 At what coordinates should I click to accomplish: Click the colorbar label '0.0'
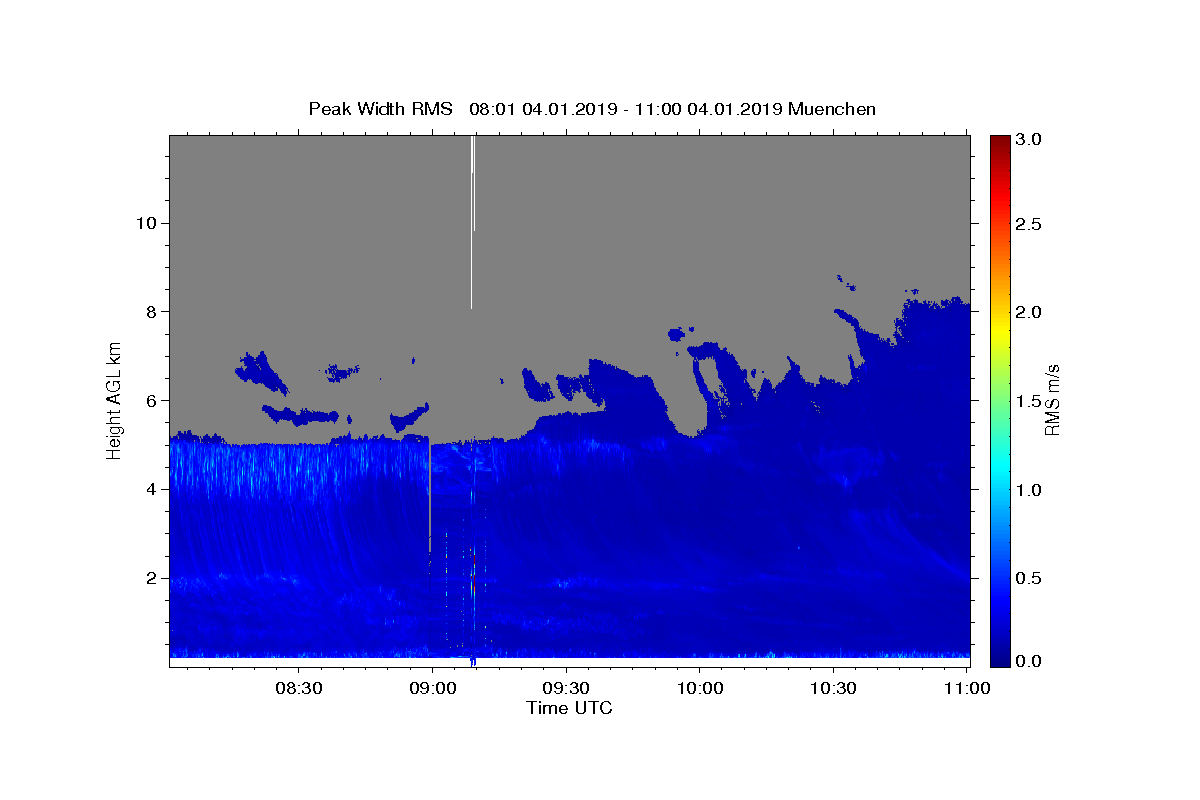1029,661
